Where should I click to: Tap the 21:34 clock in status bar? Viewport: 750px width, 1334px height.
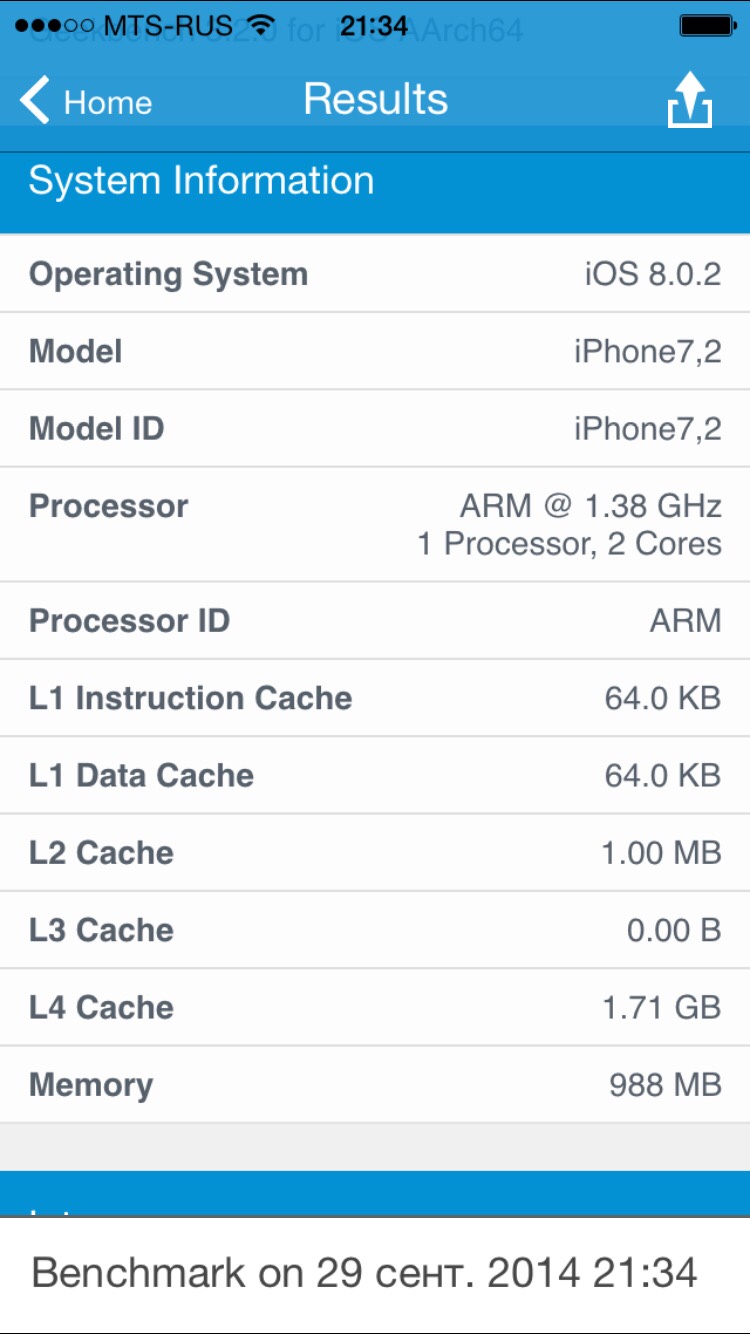(374, 25)
